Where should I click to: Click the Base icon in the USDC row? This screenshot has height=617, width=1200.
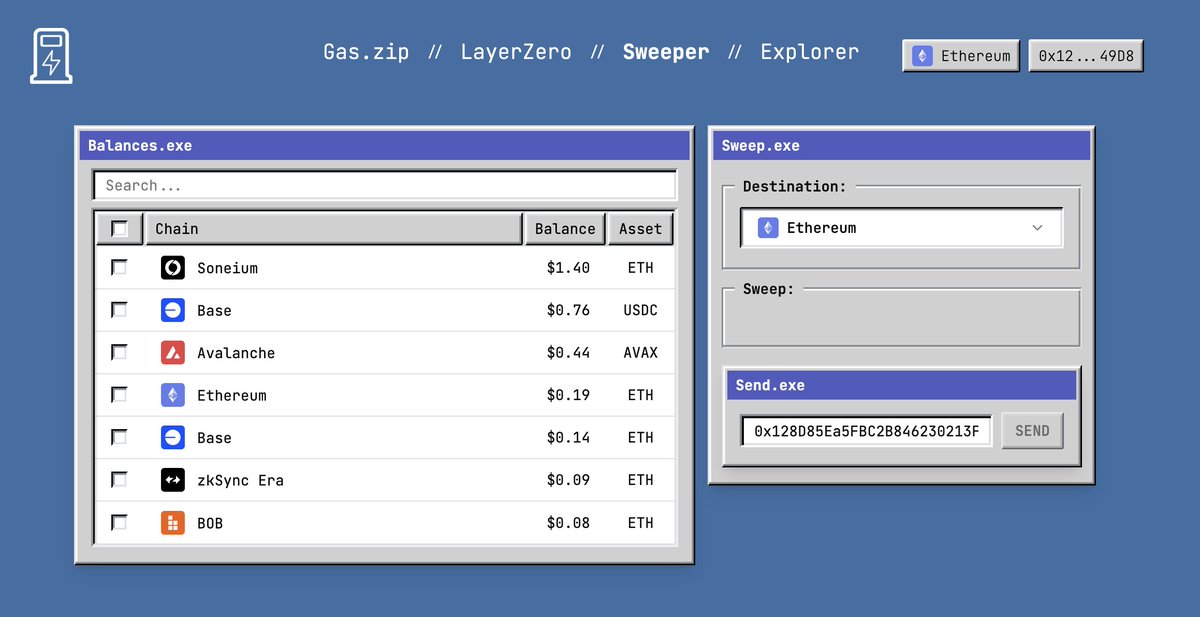point(173,310)
